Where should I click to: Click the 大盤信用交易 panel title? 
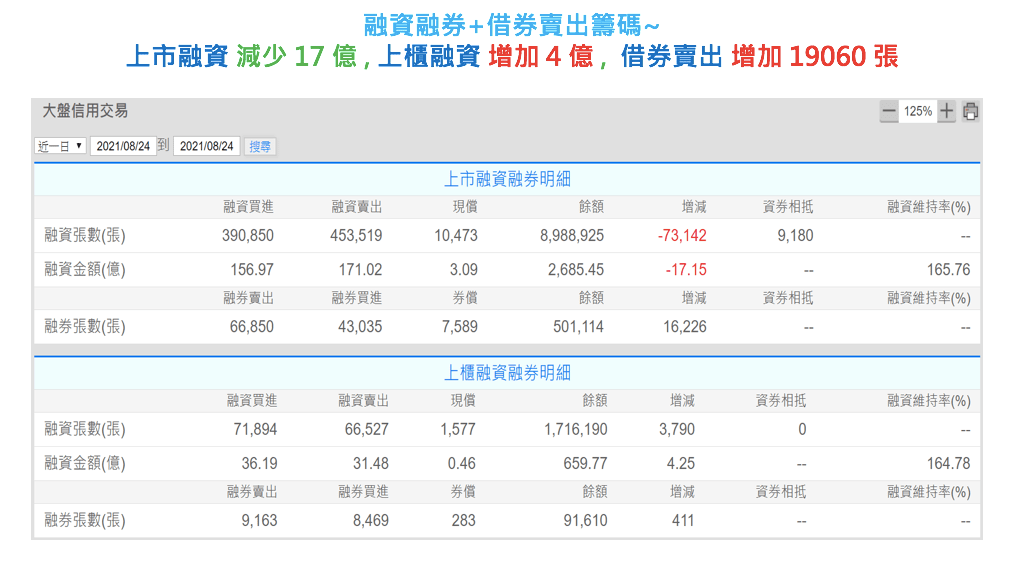pos(85,111)
